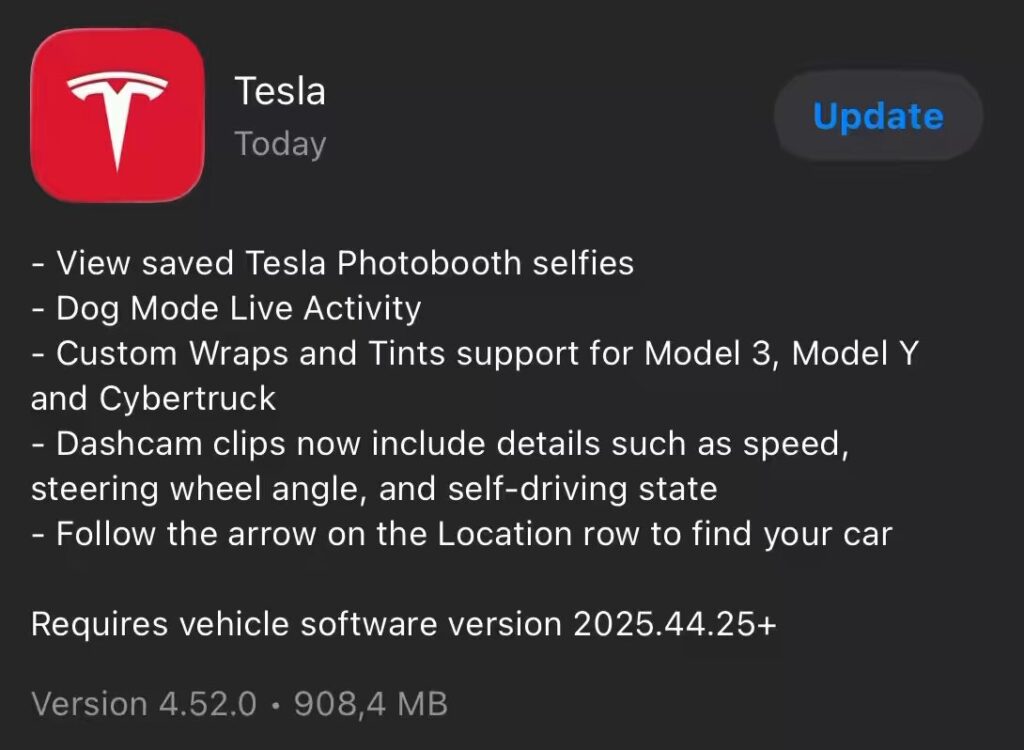Tap the self-driving state phrase
The height and width of the screenshot is (750, 1024).
coord(583,489)
